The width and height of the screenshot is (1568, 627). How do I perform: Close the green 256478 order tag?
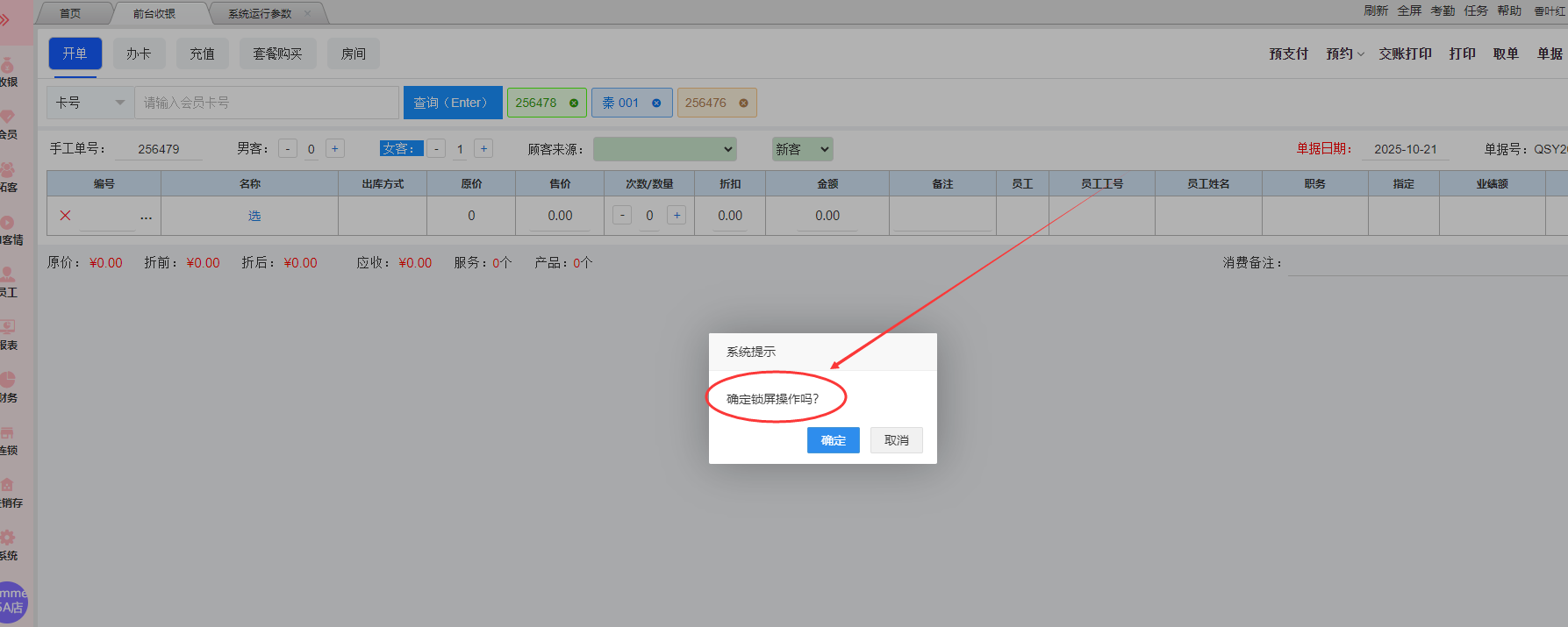click(574, 103)
